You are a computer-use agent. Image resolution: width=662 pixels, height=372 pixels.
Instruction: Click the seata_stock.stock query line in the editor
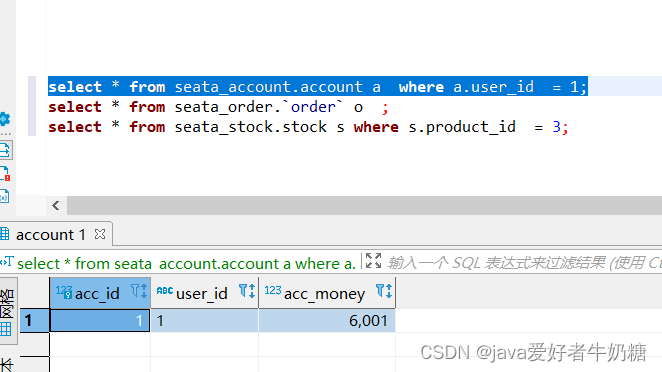[x=308, y=127]
